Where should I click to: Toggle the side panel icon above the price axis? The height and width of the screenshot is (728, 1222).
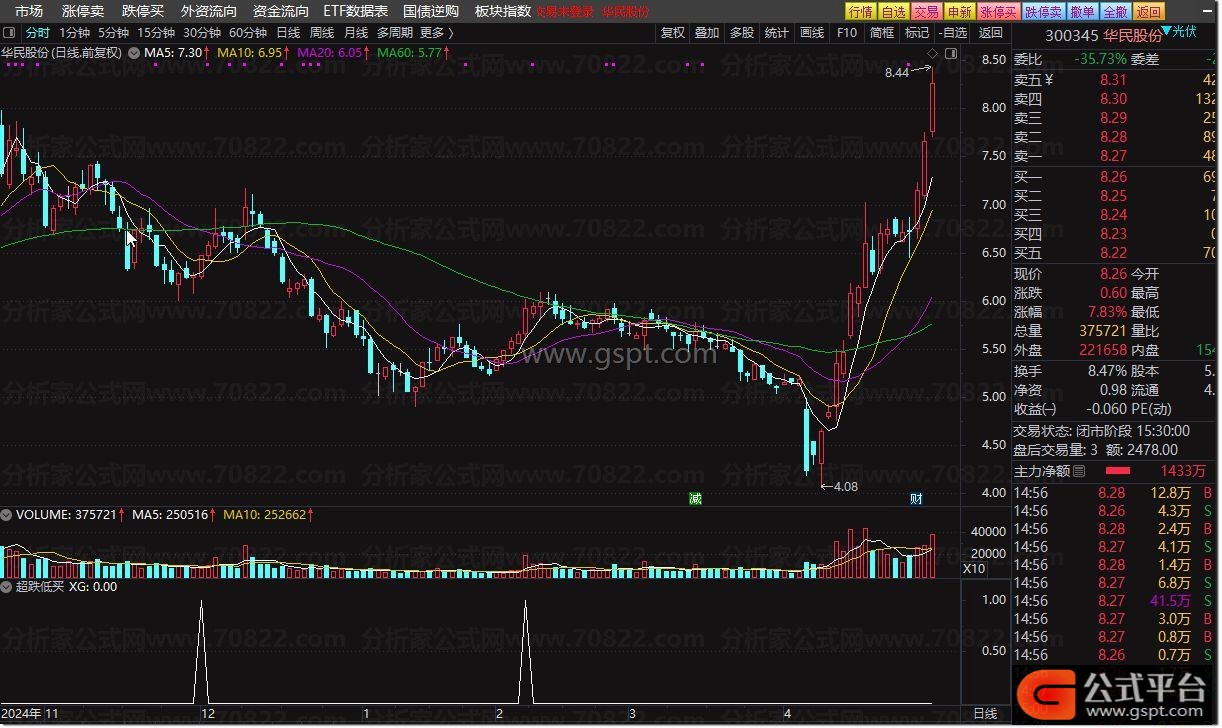[x=950, y=52]
